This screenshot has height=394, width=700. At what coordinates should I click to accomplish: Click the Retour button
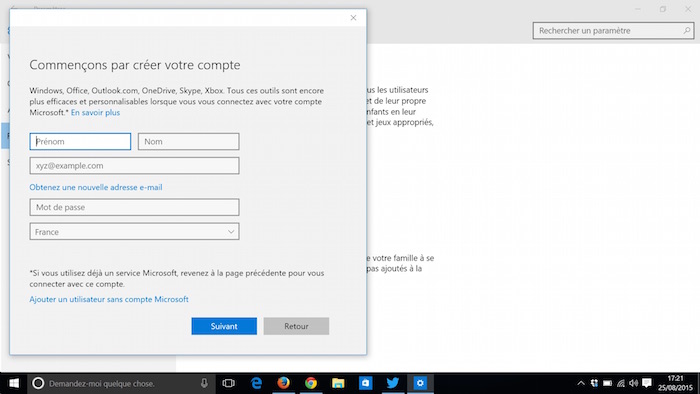(296, 326)
